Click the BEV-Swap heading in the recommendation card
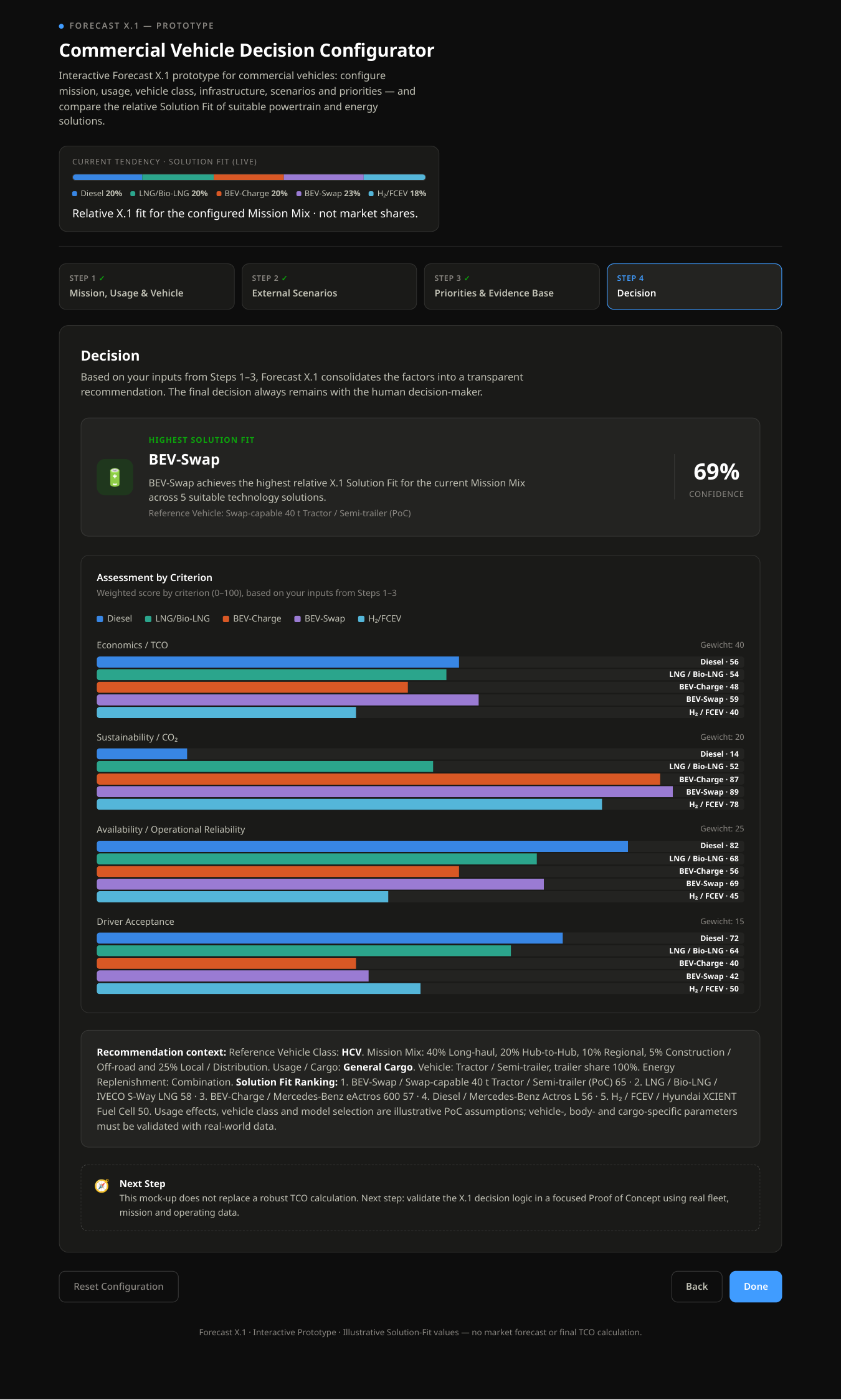This screenshot has height=1400, width=841. (x=184, y=460)
